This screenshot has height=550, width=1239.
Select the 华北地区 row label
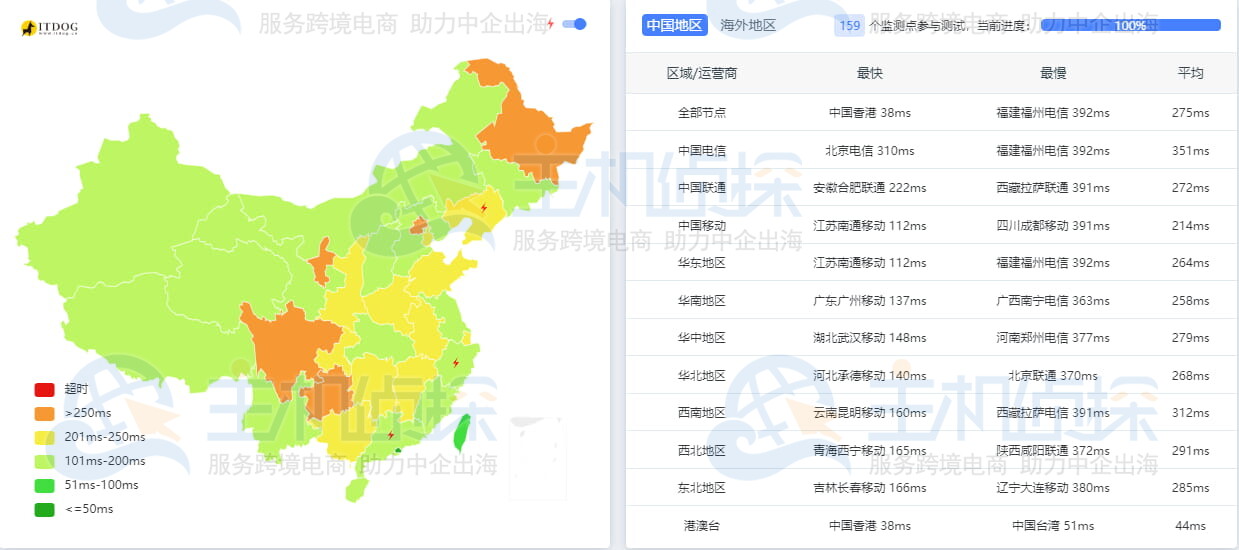702,376
